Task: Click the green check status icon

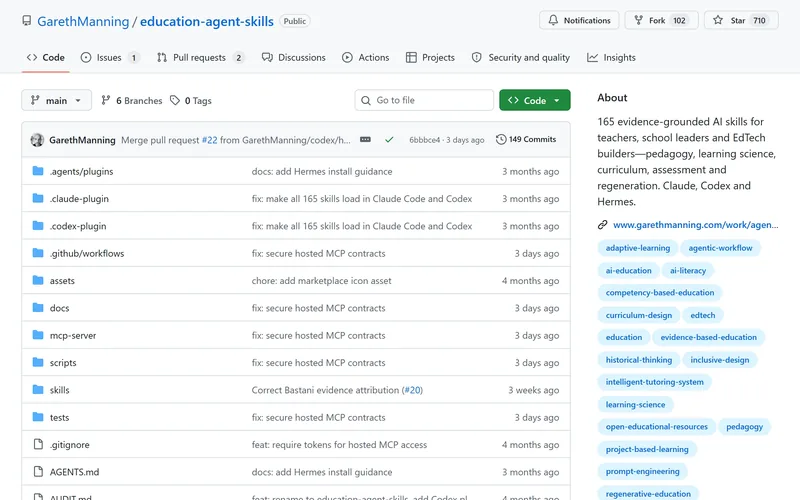Action: tap(389, 140)
